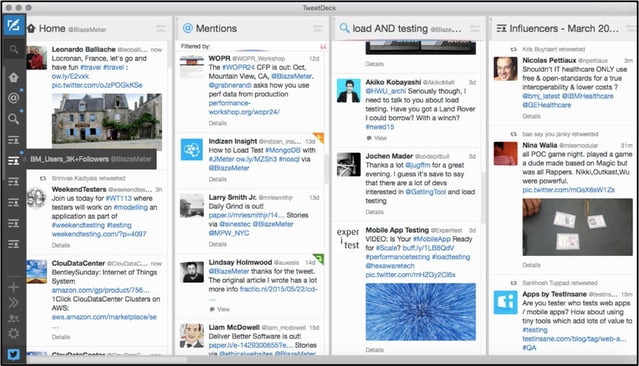Screen dimensions: 639x366
Task: Open Details under WeekendTesters tweet
Action: coord(61,245)
